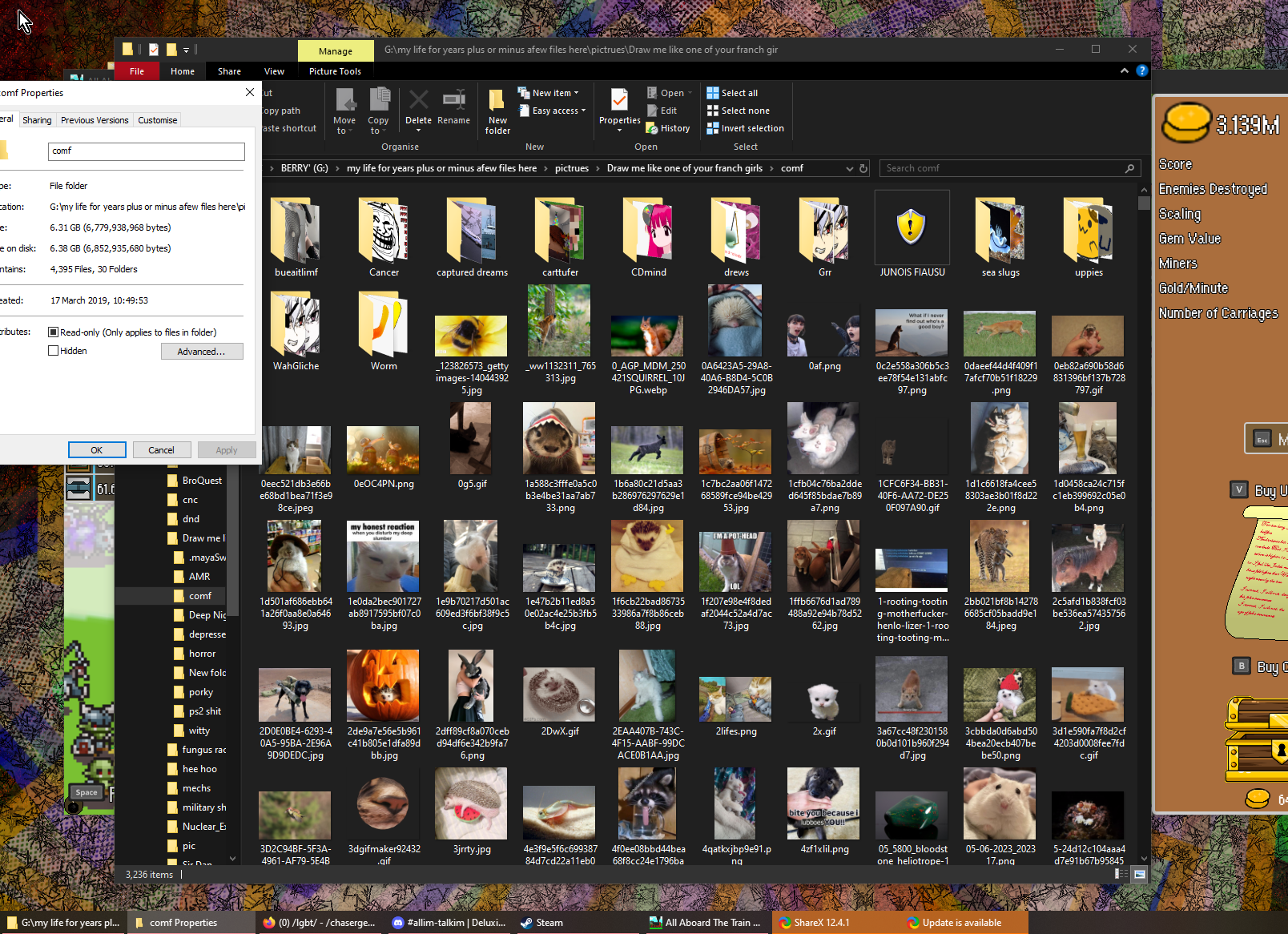The width and height of the screenshot is (1288, 934).
Task: Open Customise tab in Properties
Action: click(157, 120)
